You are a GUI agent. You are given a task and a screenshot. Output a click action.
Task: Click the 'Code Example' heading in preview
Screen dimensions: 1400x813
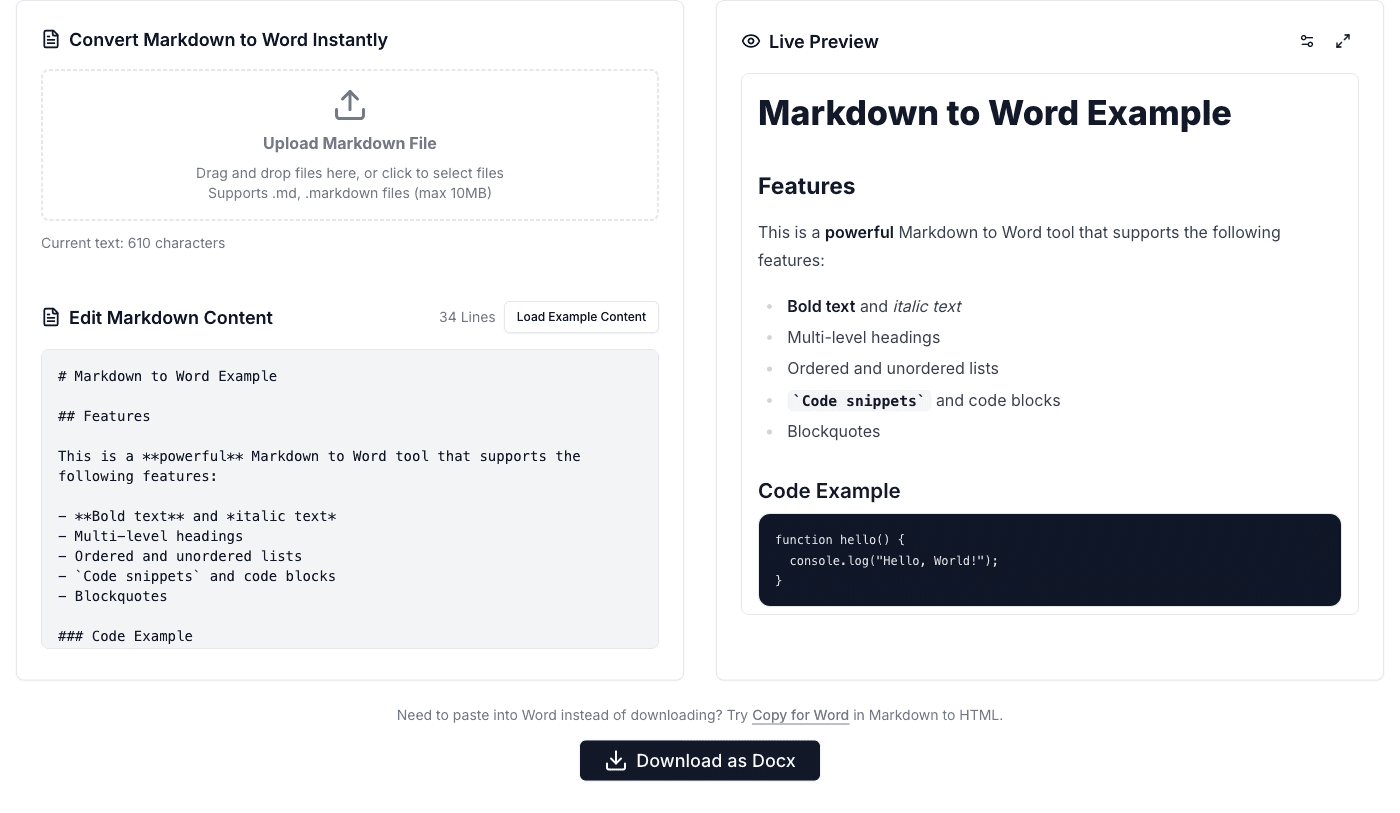point(829,491)
